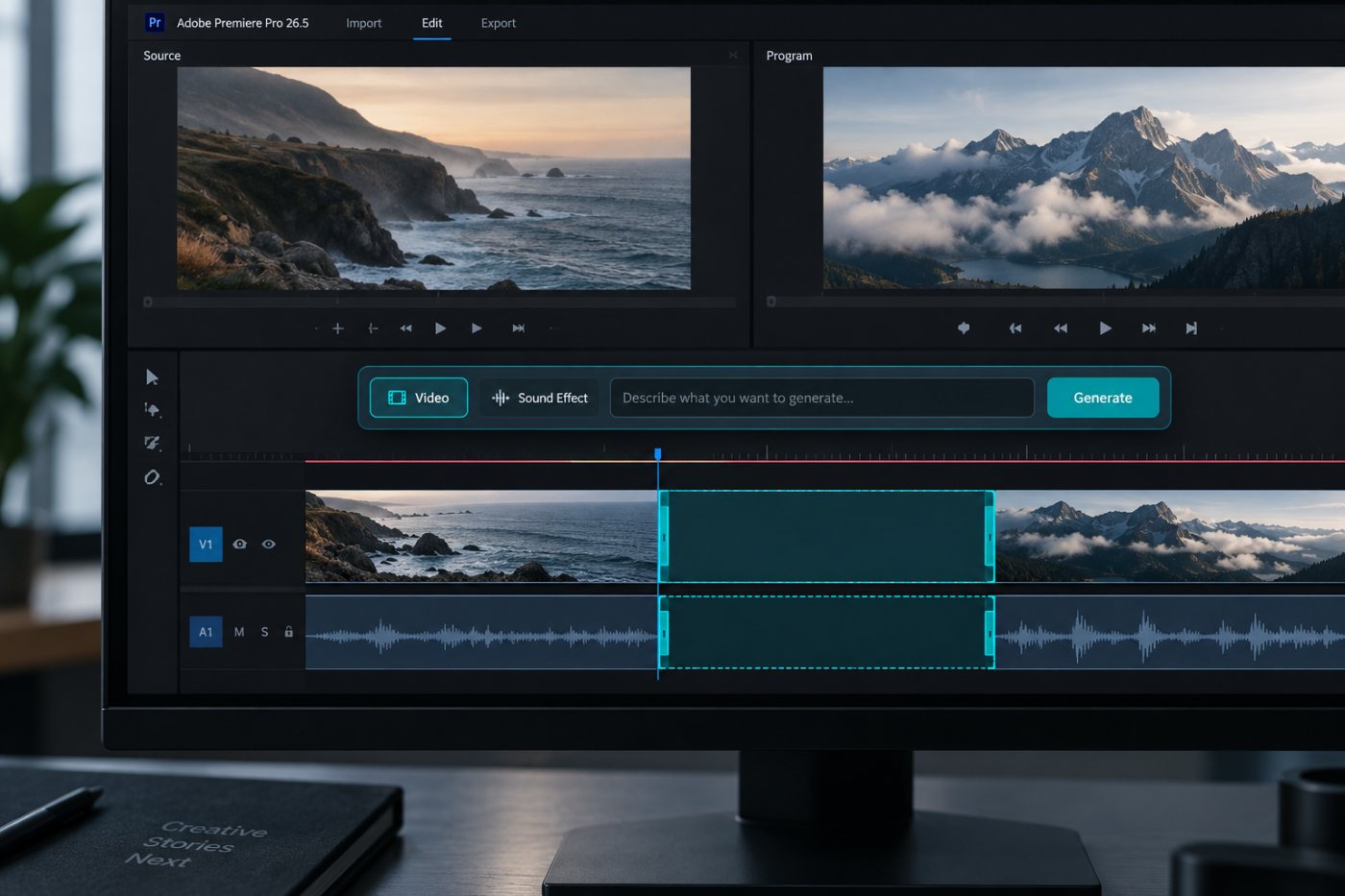The width and height of the screenshot is (1345, 896).
Task: Lock the A1 audio track
Action: (288, 632)
